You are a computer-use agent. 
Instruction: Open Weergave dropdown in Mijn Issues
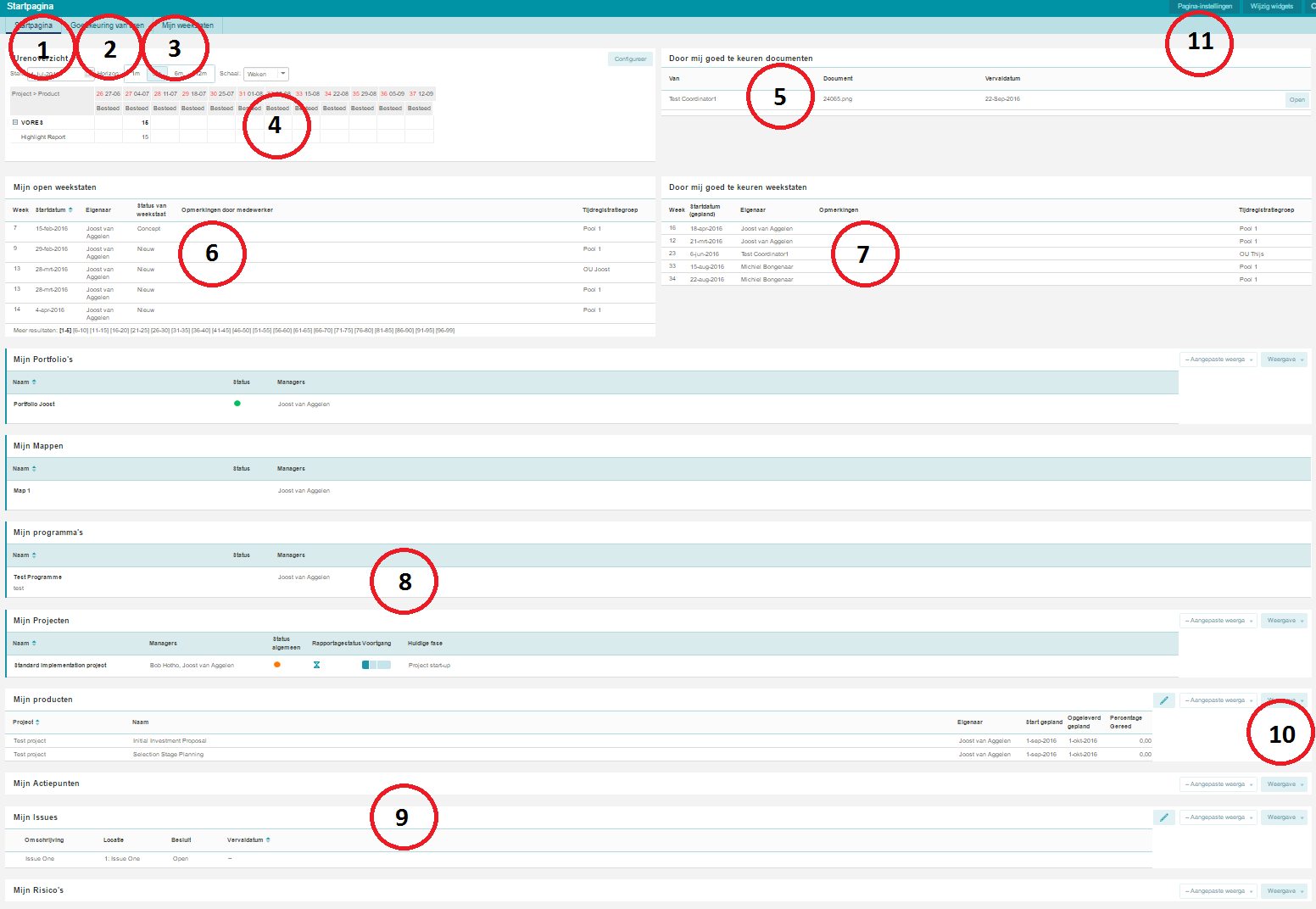click(1284, 817)
